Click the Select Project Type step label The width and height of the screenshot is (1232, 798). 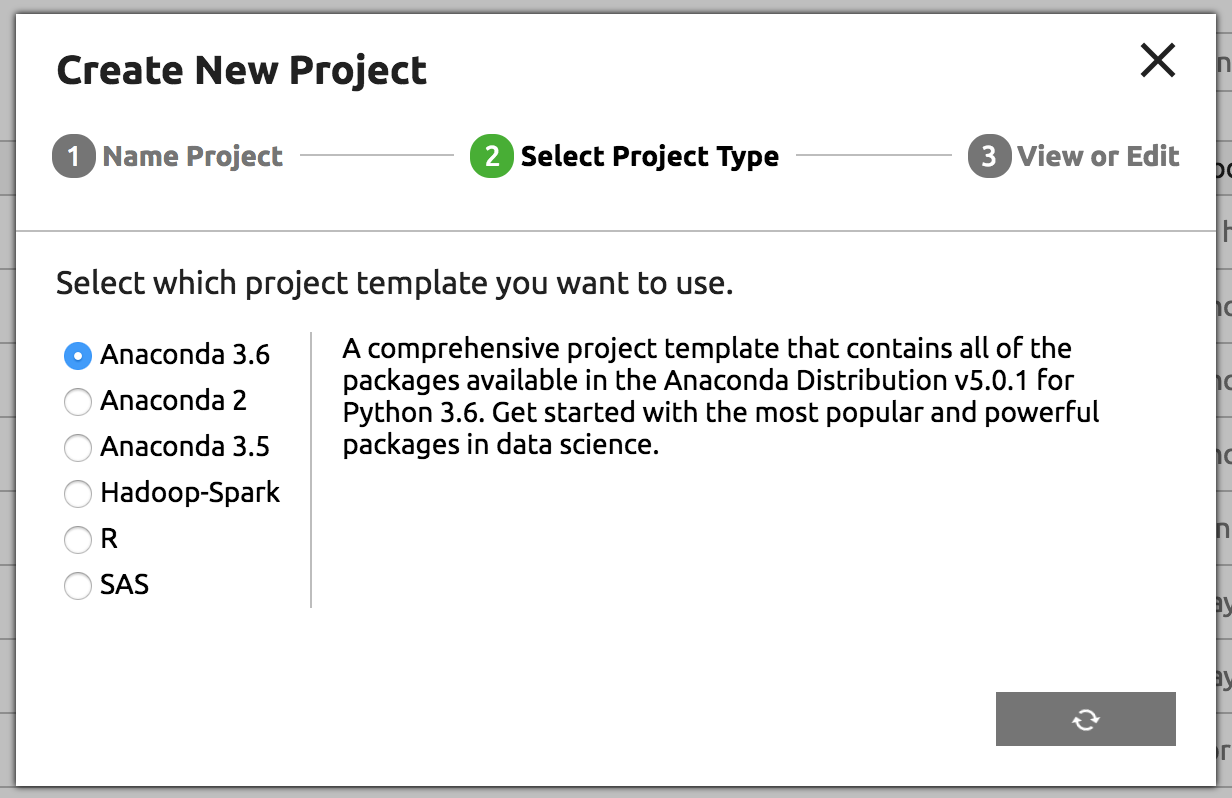[649, 157]
